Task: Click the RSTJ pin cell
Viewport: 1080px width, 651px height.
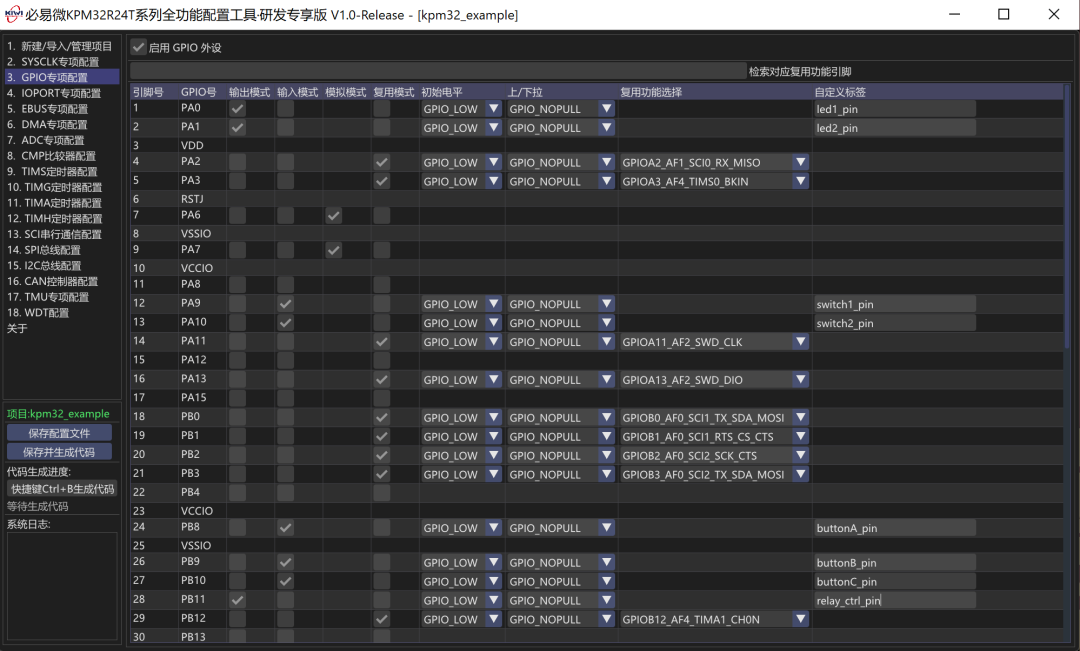Action: 192,198
